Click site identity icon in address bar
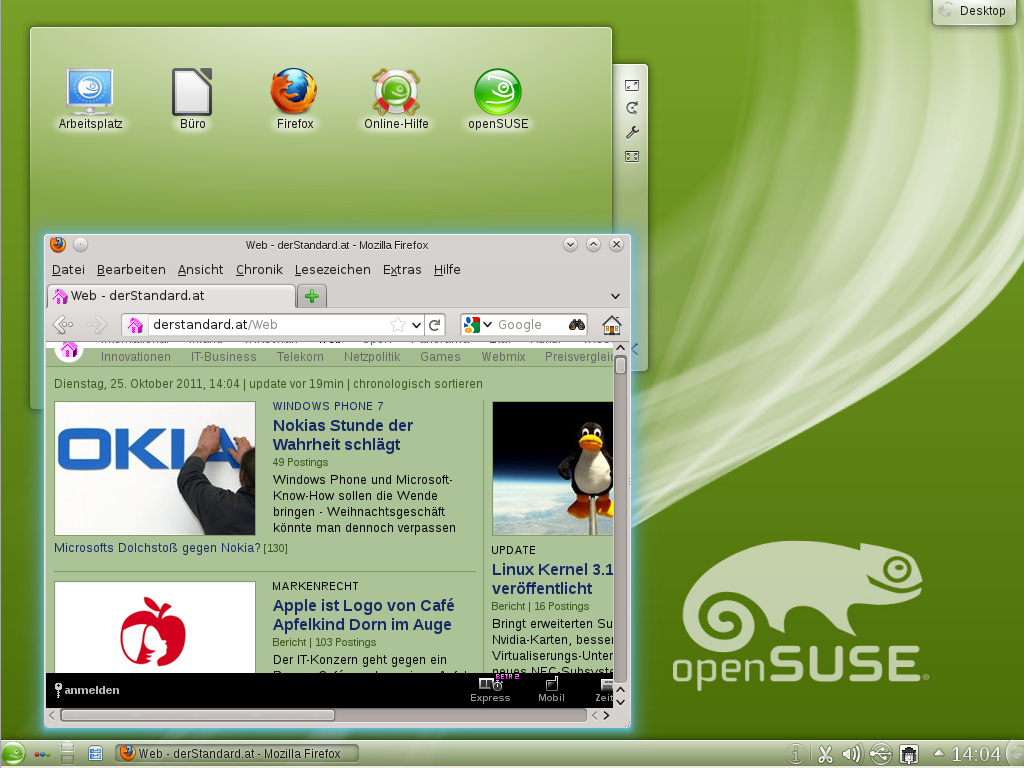This screenshot has width=1024, height=768. tap(135, 325)
